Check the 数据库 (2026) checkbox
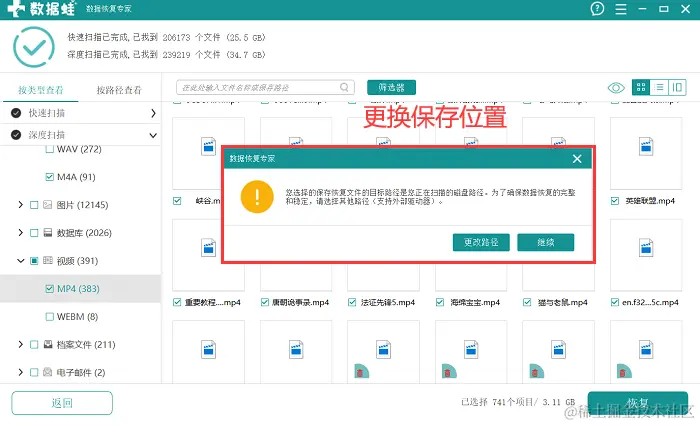 (34, 233)
